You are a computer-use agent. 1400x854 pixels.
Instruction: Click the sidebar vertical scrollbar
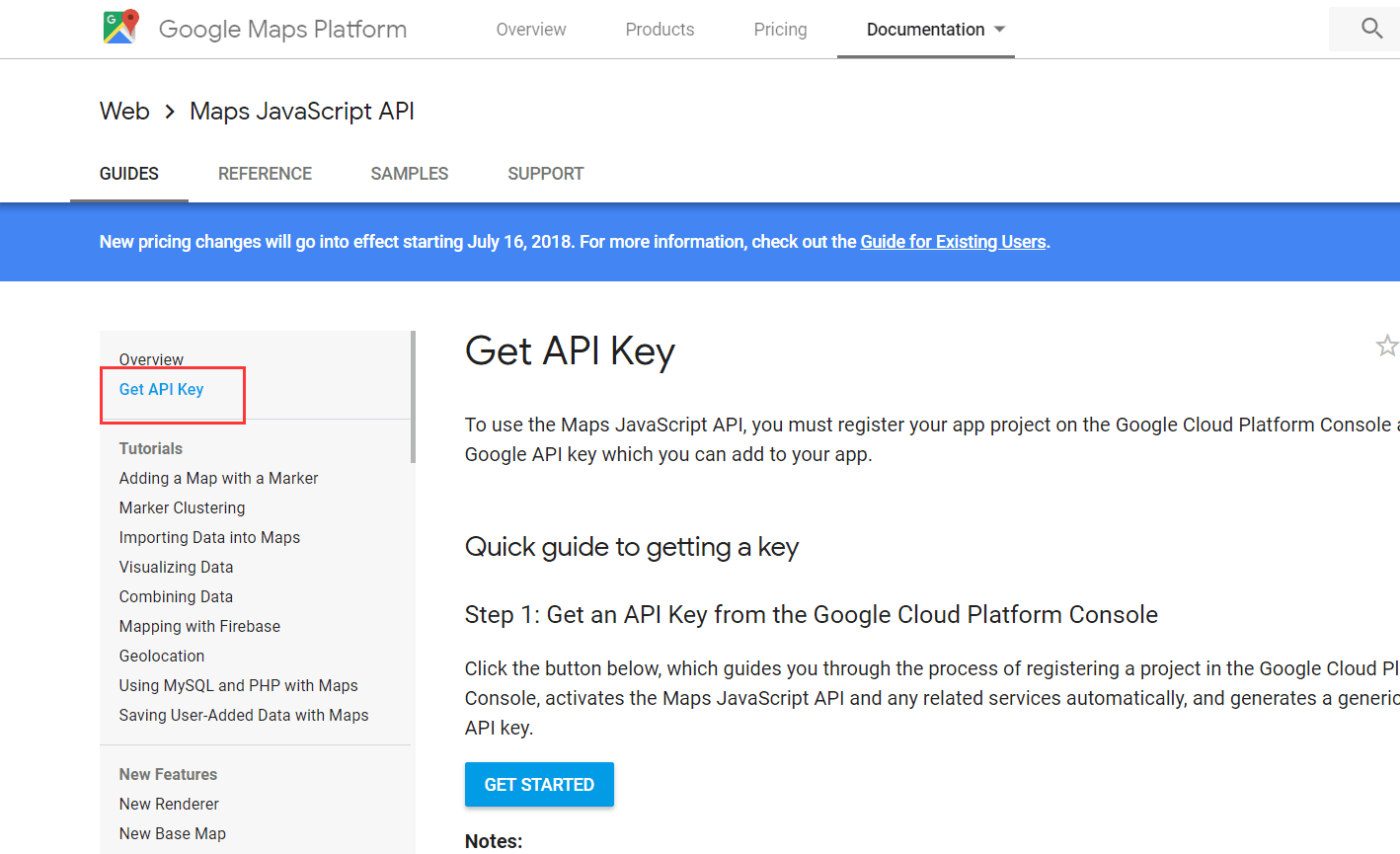[x=413, y=397]
